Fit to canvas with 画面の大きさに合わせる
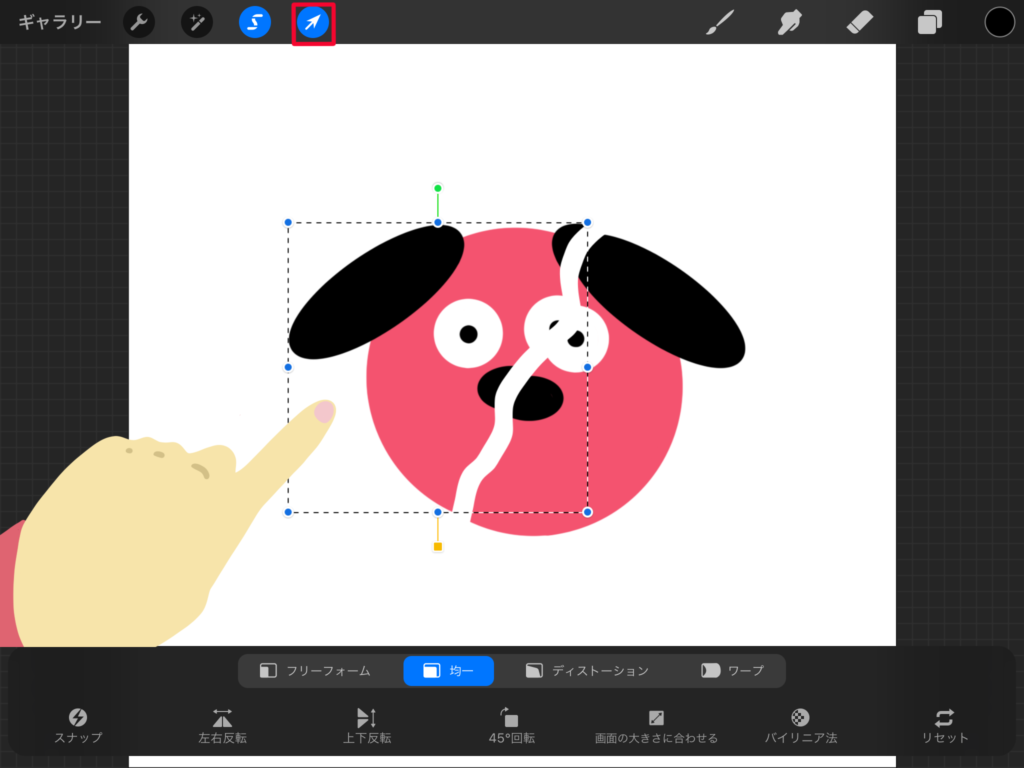Viewport: 1024px width, 768px height. pos(656,726)
